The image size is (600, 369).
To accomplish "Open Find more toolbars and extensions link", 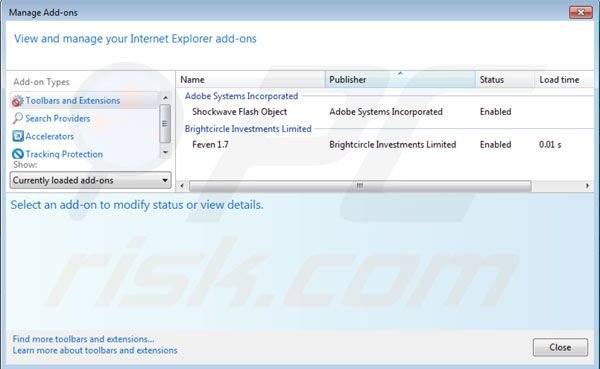I will pos(83,339).
